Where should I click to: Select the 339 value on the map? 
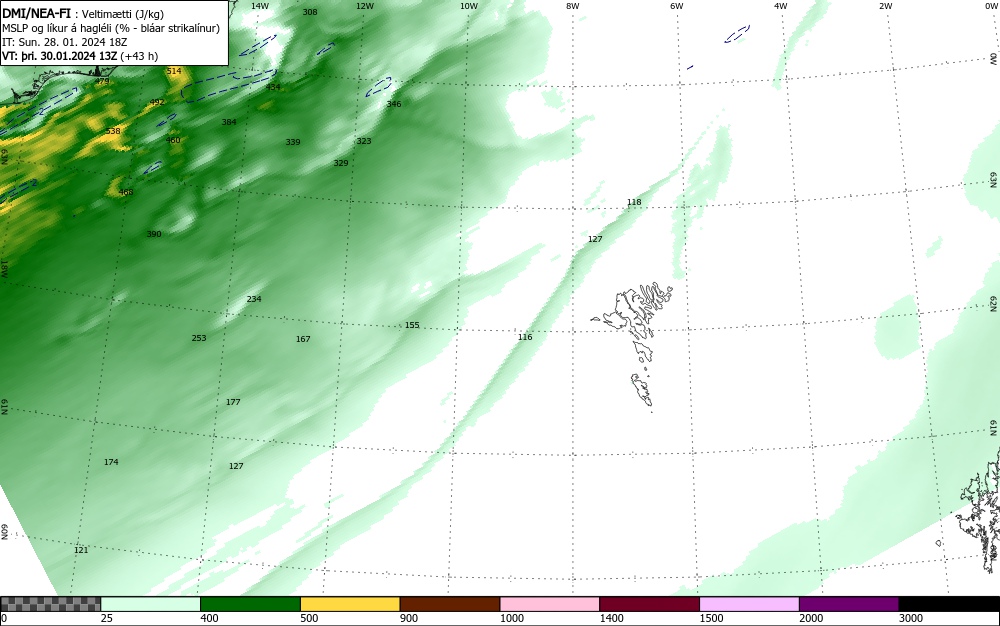(293, 142)
